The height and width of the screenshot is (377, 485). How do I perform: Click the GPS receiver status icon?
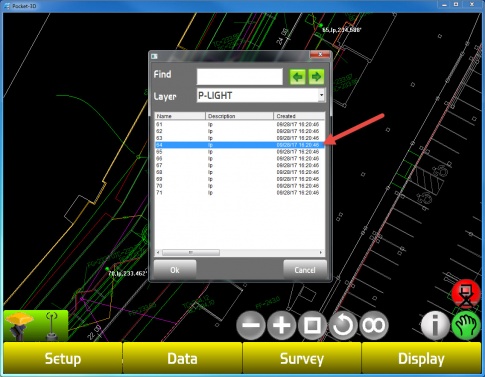pos(36,325)
